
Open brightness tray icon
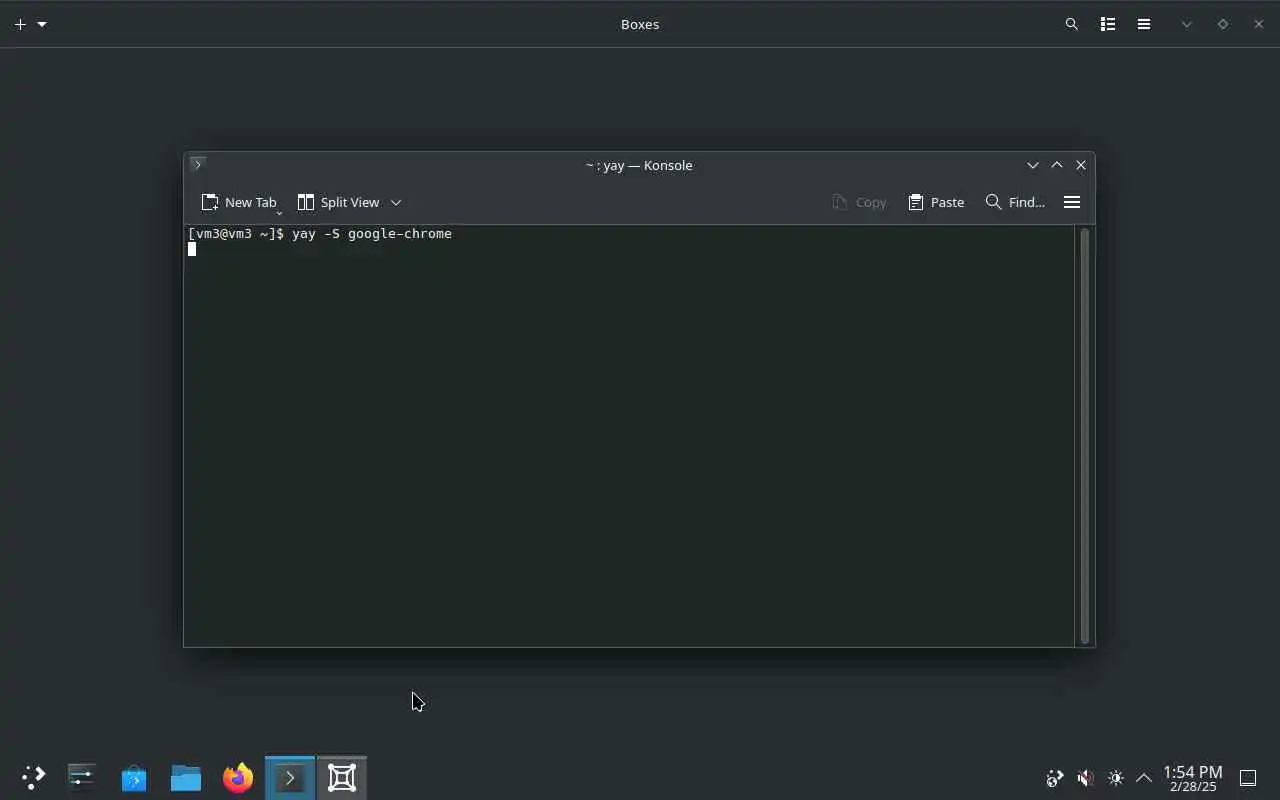[1116, 778]
